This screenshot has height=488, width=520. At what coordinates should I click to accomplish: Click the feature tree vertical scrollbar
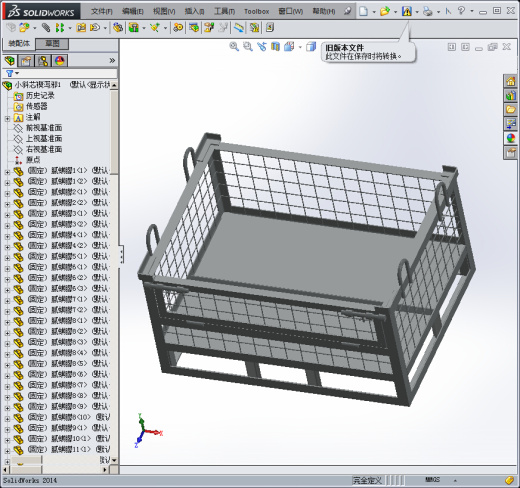pos(114,272)
